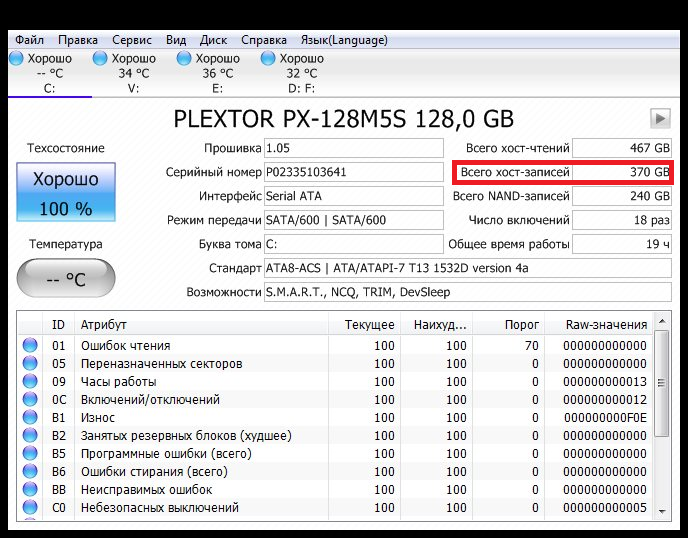688x538 pixels.
Task: Click the total working time value 19 ч
Action: coord(622,244)
